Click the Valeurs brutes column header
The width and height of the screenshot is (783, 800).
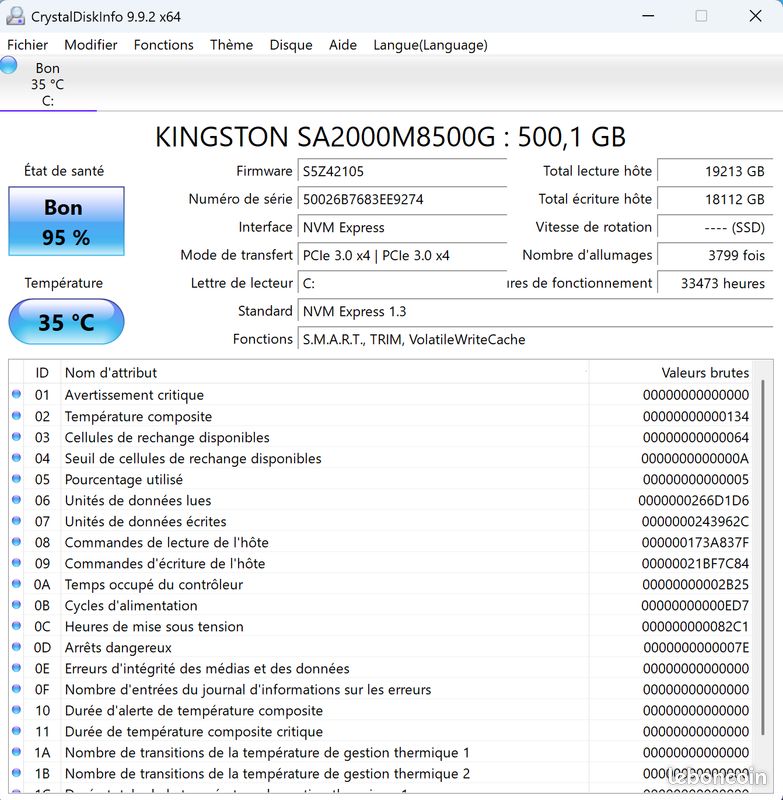click(x=671, y=373)
